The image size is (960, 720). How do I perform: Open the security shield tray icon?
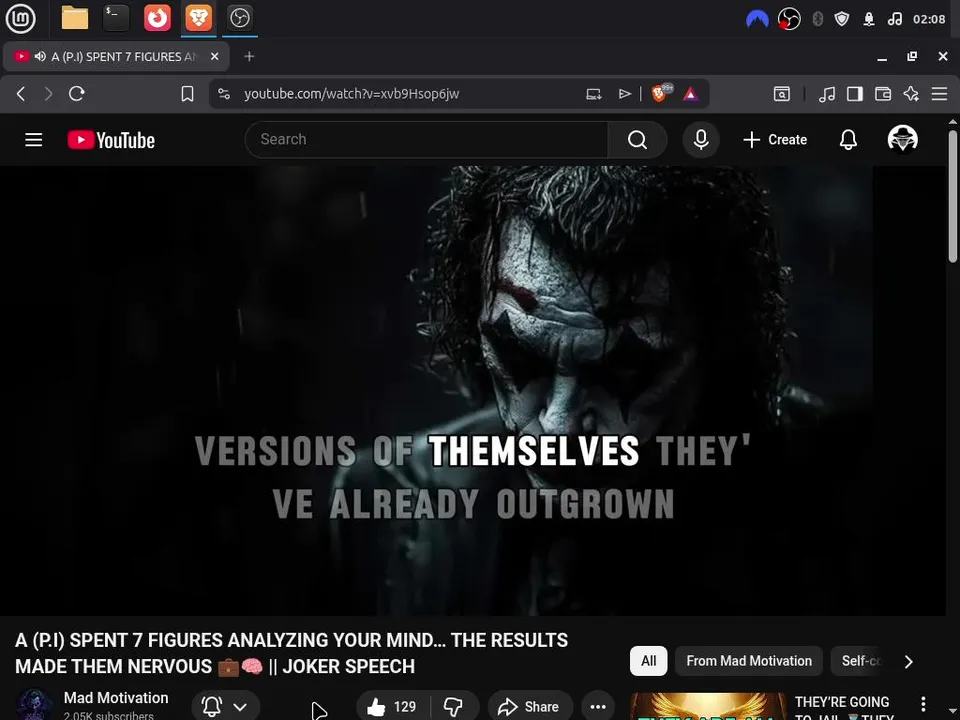842,19
